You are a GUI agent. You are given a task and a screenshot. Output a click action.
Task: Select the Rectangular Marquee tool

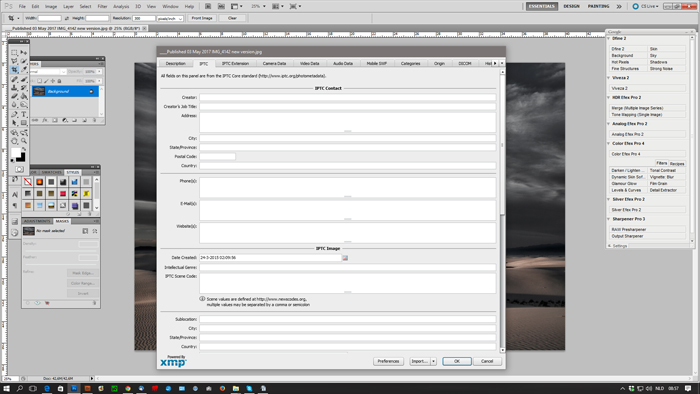[14, 53]
